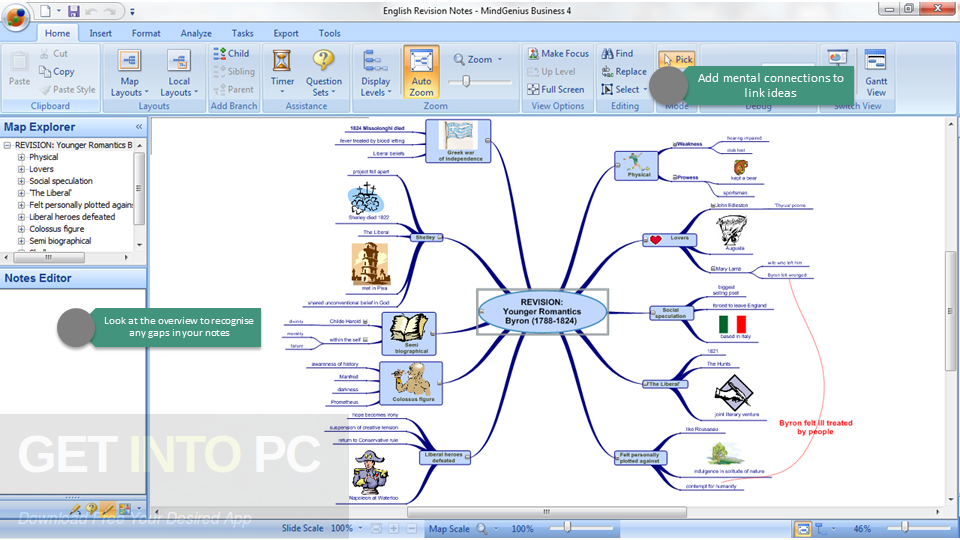Adjust the 46% zoom slider at bottom right

[904, 527]
